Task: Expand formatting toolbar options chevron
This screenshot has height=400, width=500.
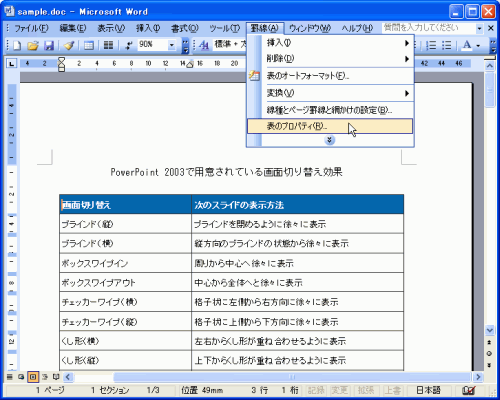Action: (x=494, y=46)
